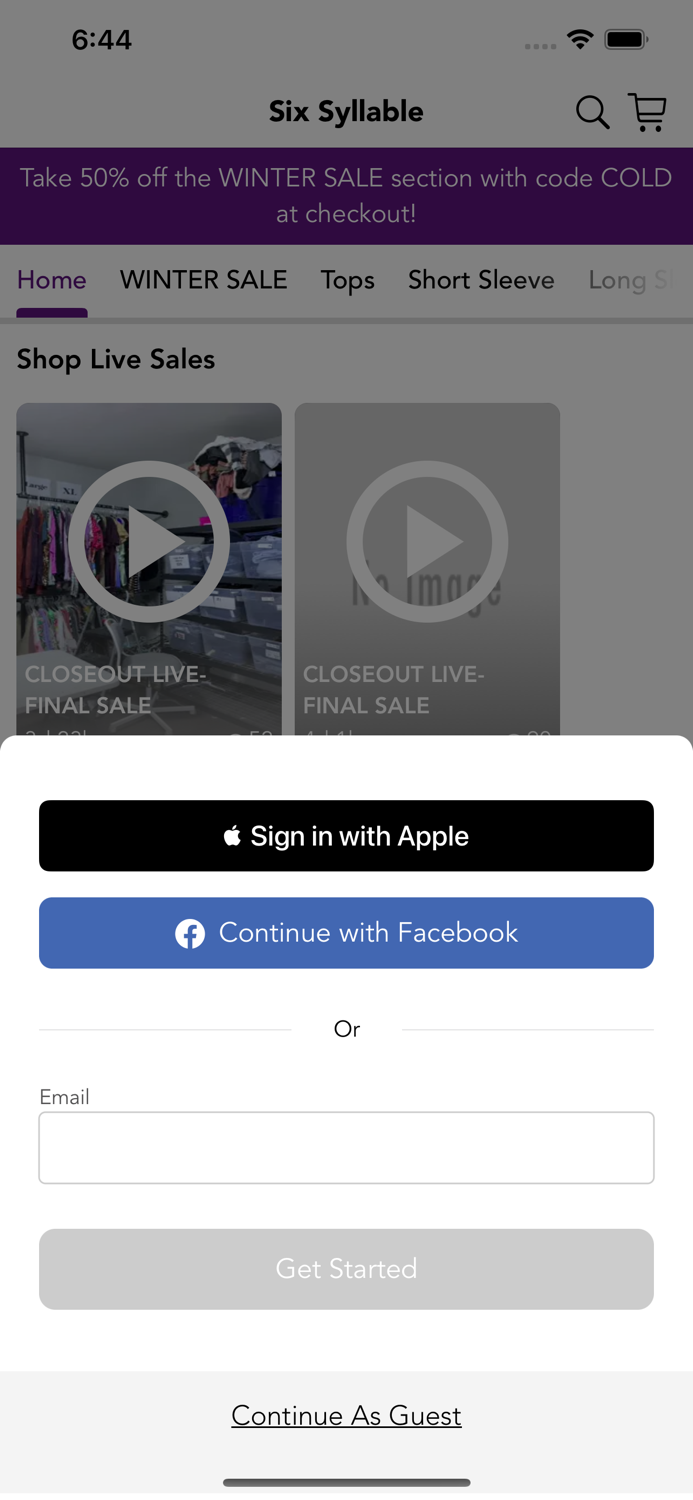Open the first live sale thumbnail title
693x1500 pixels.
coord(116,690)
